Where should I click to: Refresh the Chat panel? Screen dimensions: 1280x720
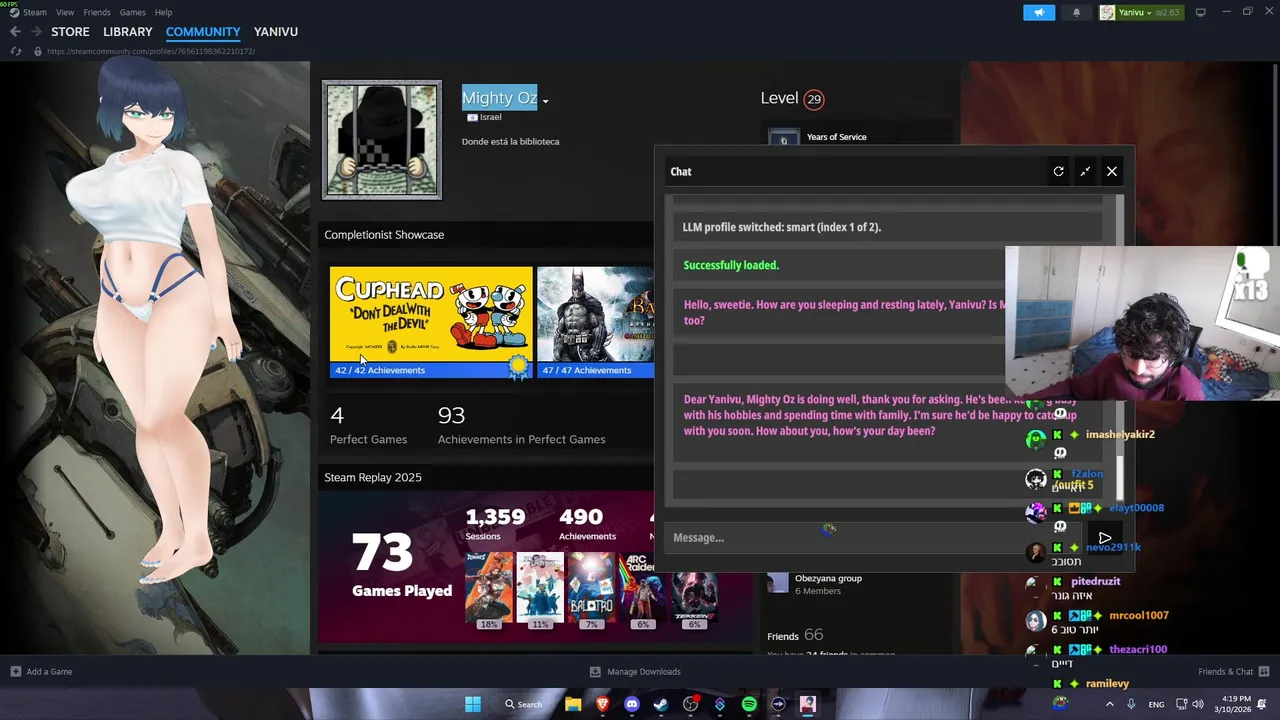tap(1058, 171)
